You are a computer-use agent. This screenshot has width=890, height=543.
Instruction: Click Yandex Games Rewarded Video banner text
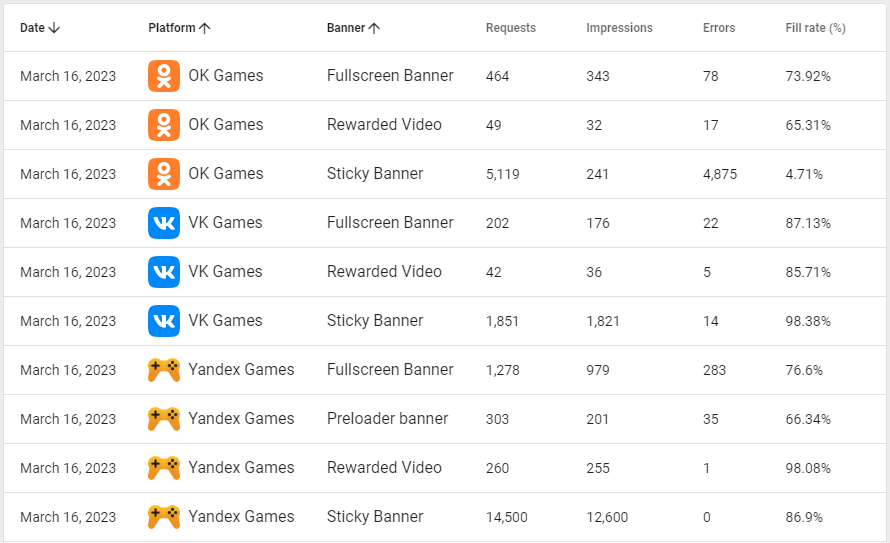[384, 468]
